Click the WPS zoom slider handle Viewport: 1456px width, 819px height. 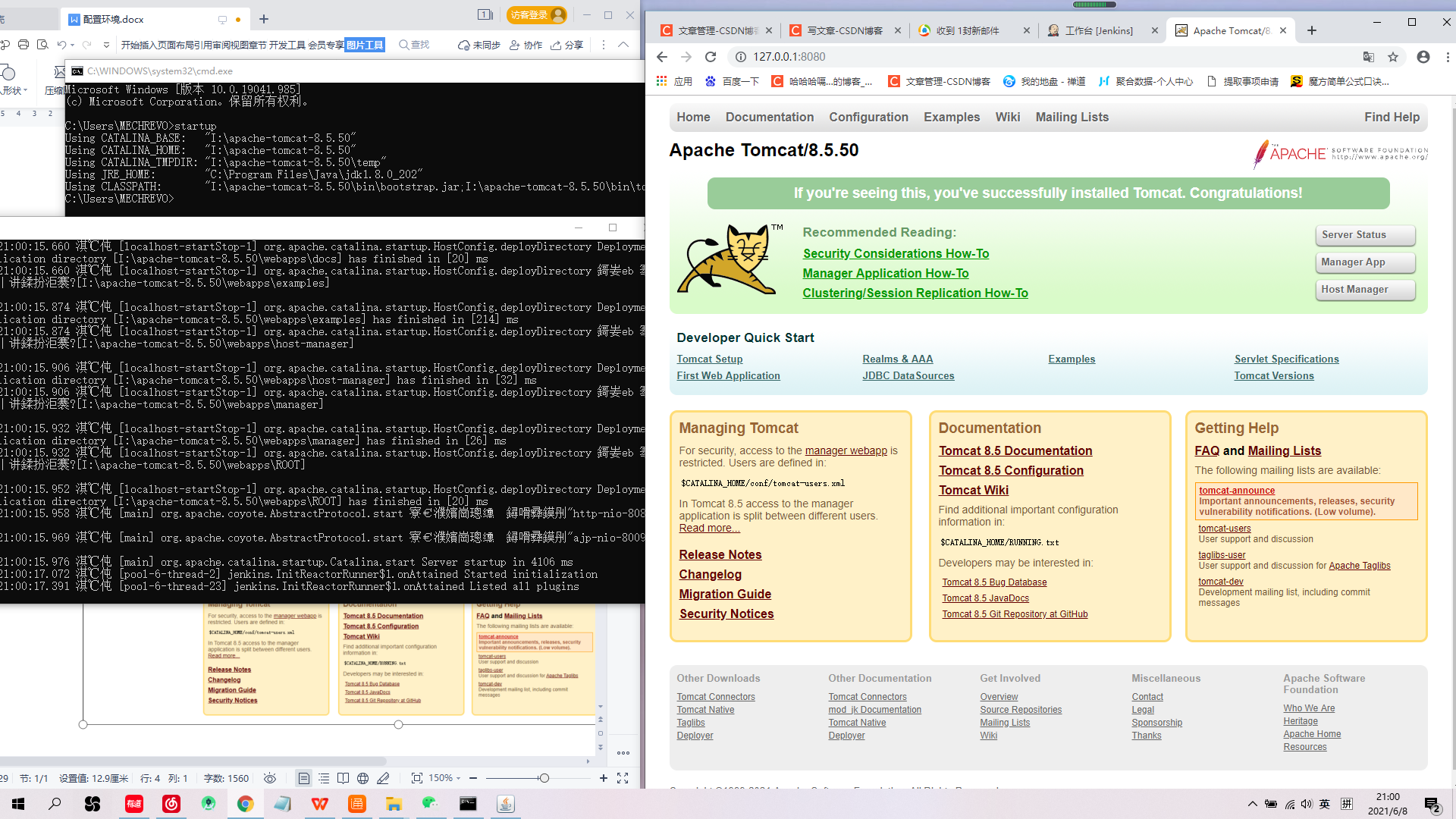point(544,778)
